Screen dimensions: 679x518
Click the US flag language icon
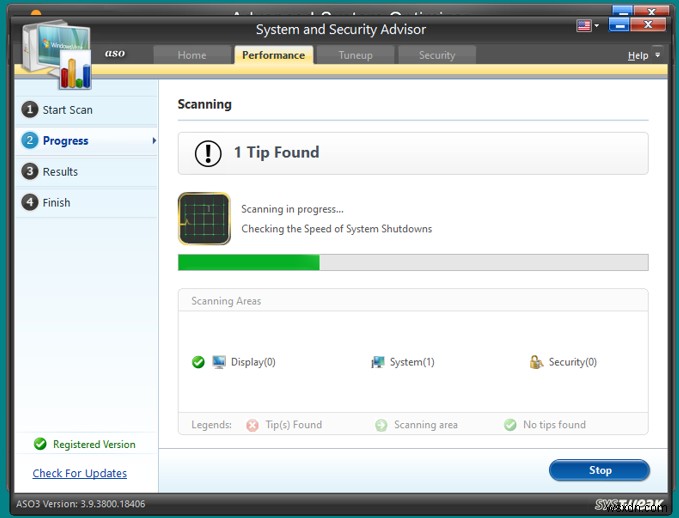coord(584,26)
